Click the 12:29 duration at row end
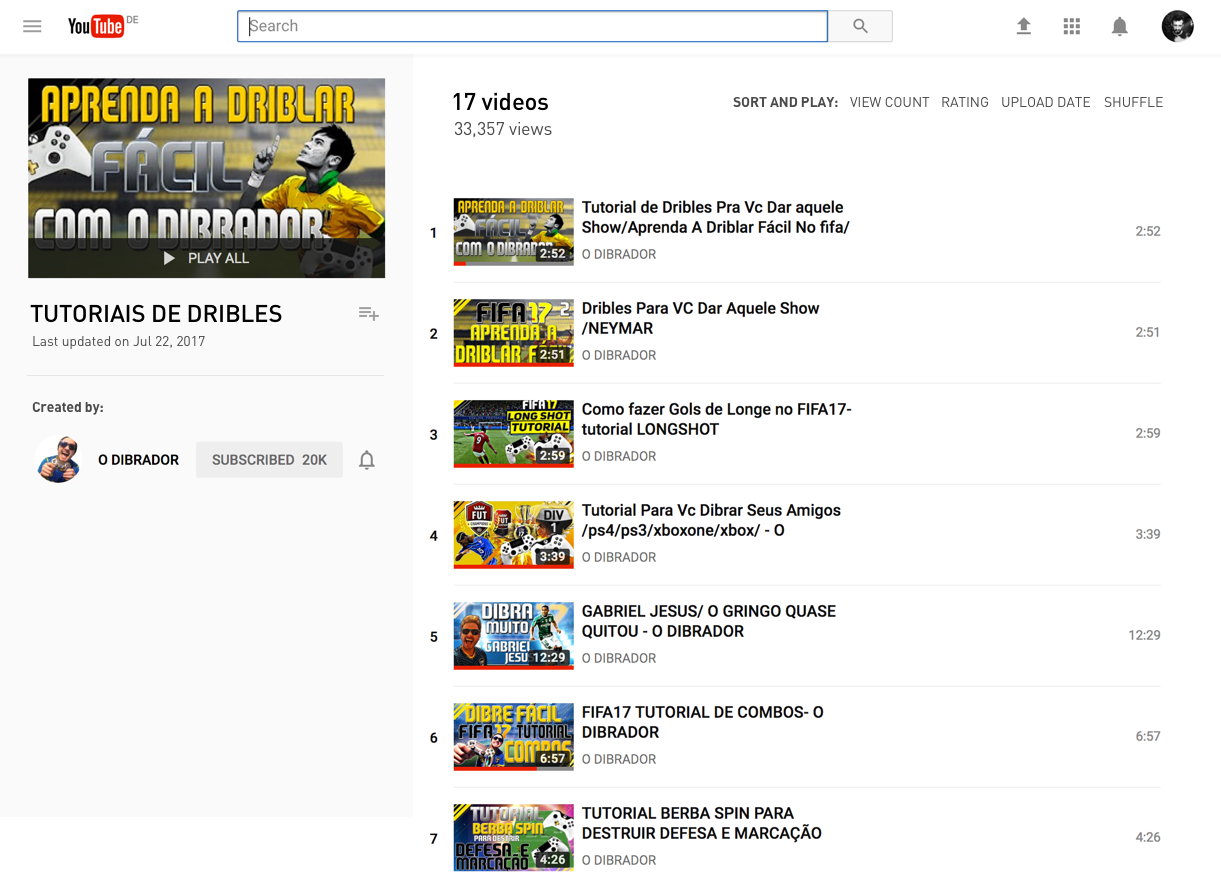Image resolution: width=1221 pixels, height=883 pixels. (1144, 635)
